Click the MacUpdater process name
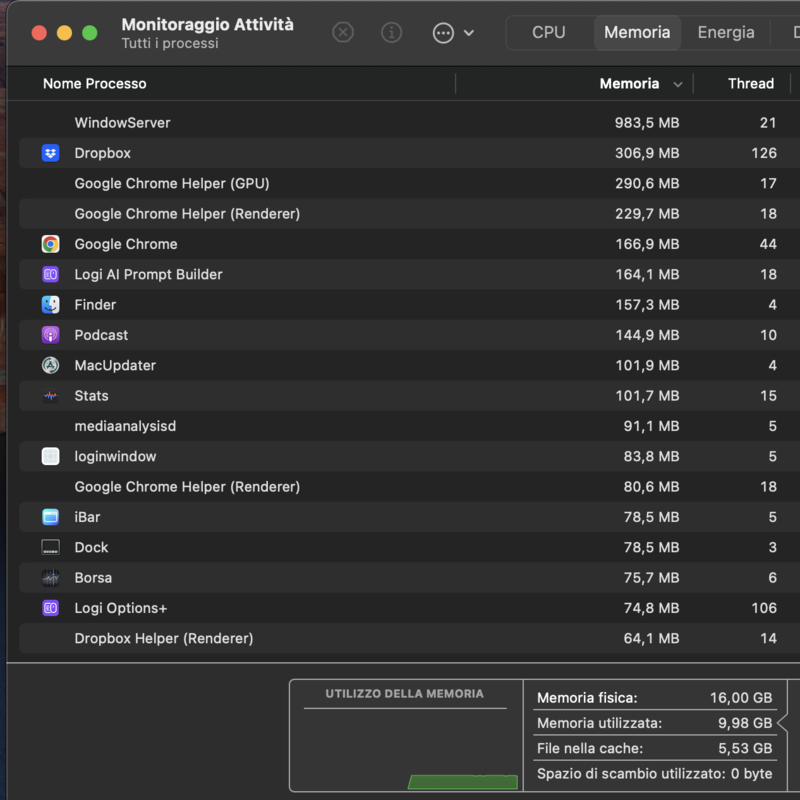 (115, 365)
